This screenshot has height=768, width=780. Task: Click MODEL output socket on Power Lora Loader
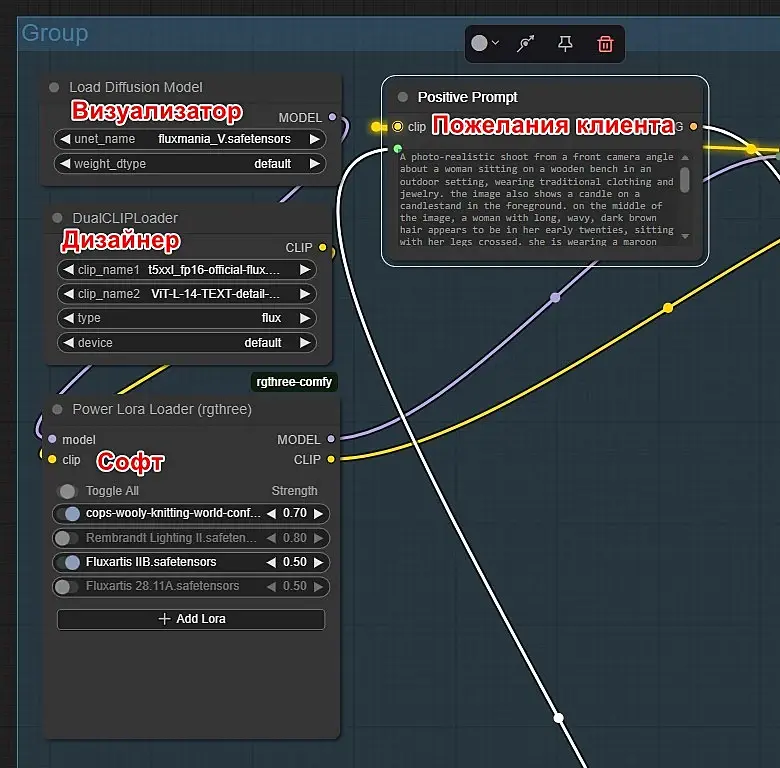click(x=331, y=439)
